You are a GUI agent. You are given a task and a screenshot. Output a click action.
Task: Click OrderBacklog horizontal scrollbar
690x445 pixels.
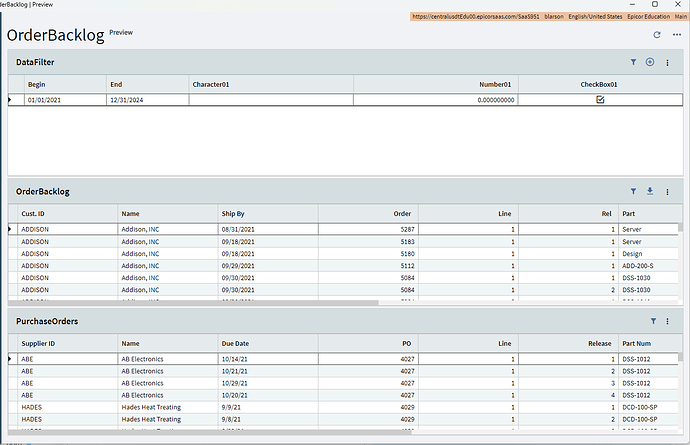[193, 303]
